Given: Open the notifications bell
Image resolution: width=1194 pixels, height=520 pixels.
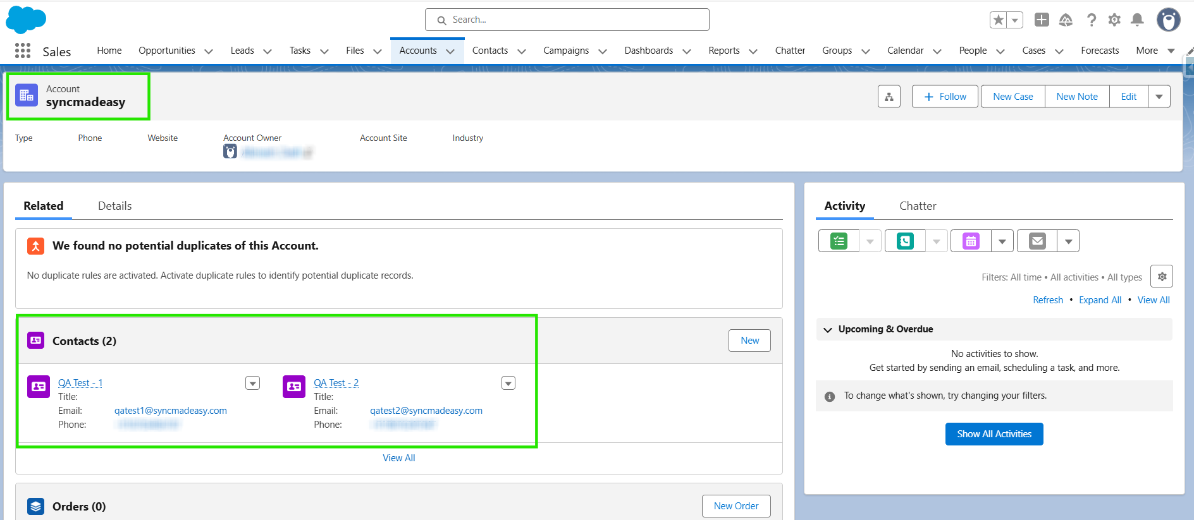Looking at the screenshot, I should 1136,20.
